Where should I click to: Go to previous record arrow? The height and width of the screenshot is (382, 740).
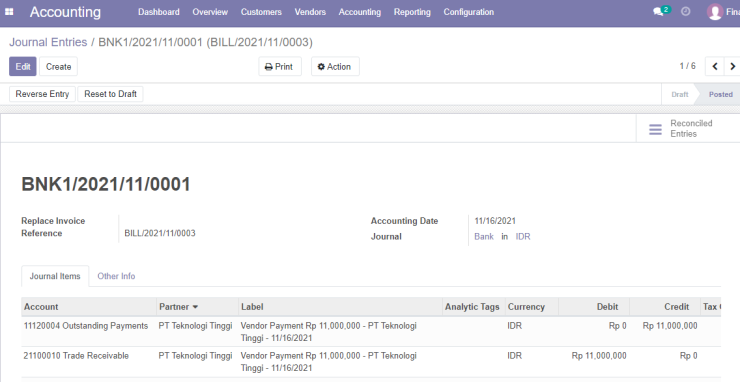[715, 67]
